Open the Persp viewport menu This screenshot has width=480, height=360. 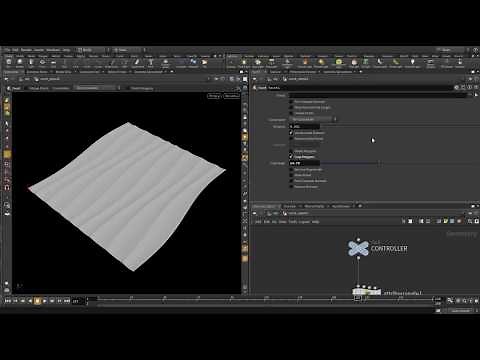tap(214, 96)
